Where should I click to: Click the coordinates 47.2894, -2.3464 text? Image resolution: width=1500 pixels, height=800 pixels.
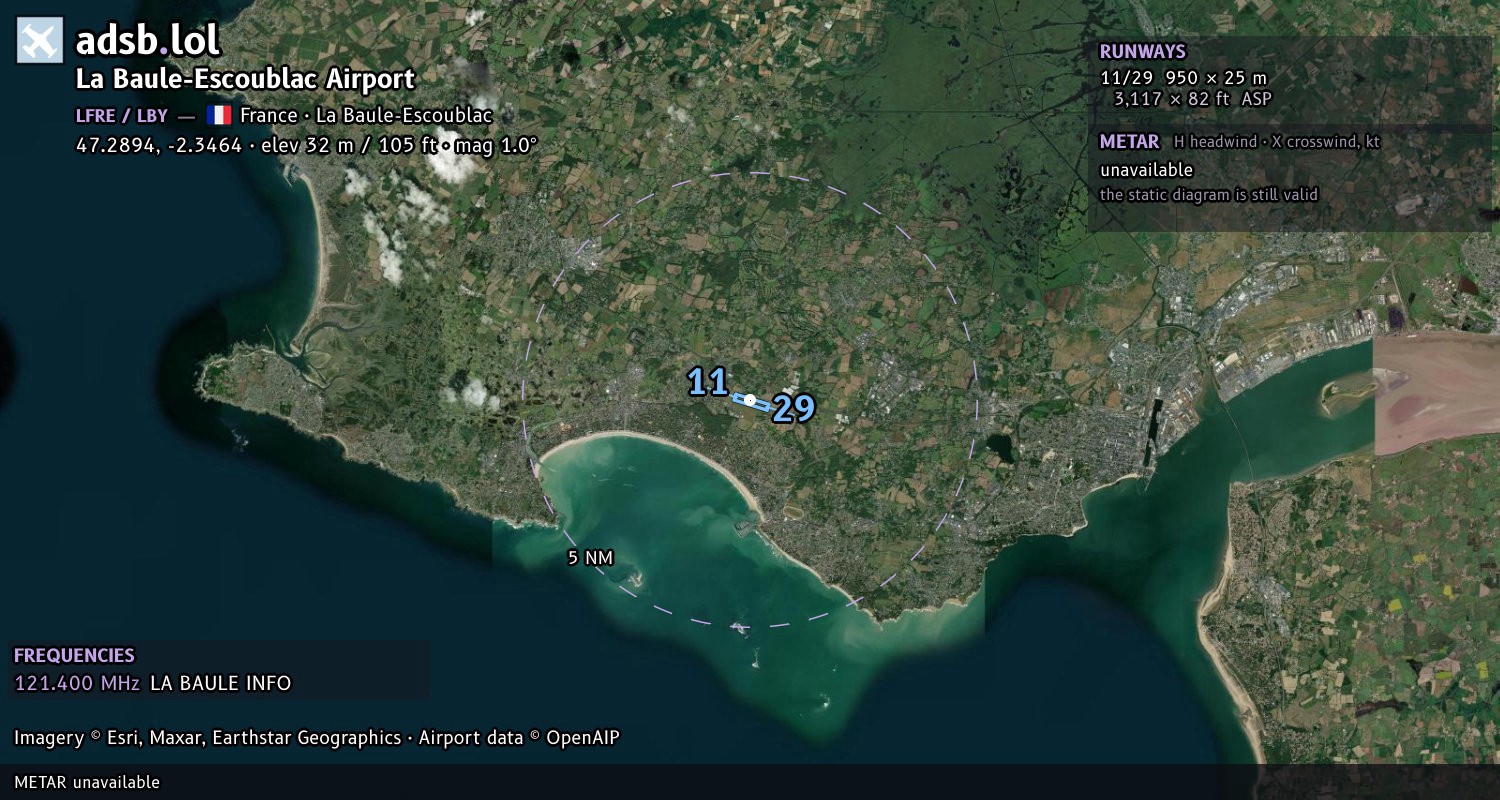(159, 145)
